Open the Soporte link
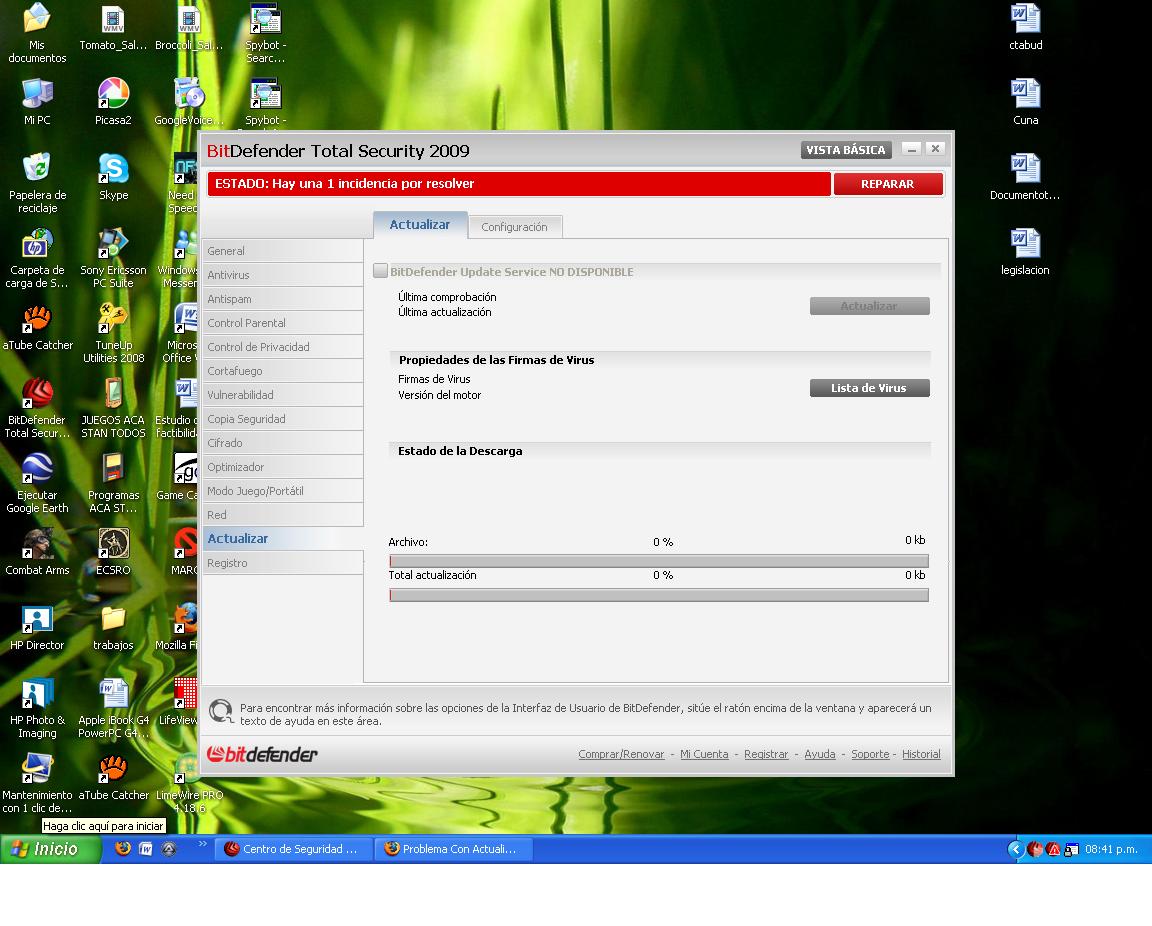Viewport: 1152px width, 926px height. (x=870, y=754)
